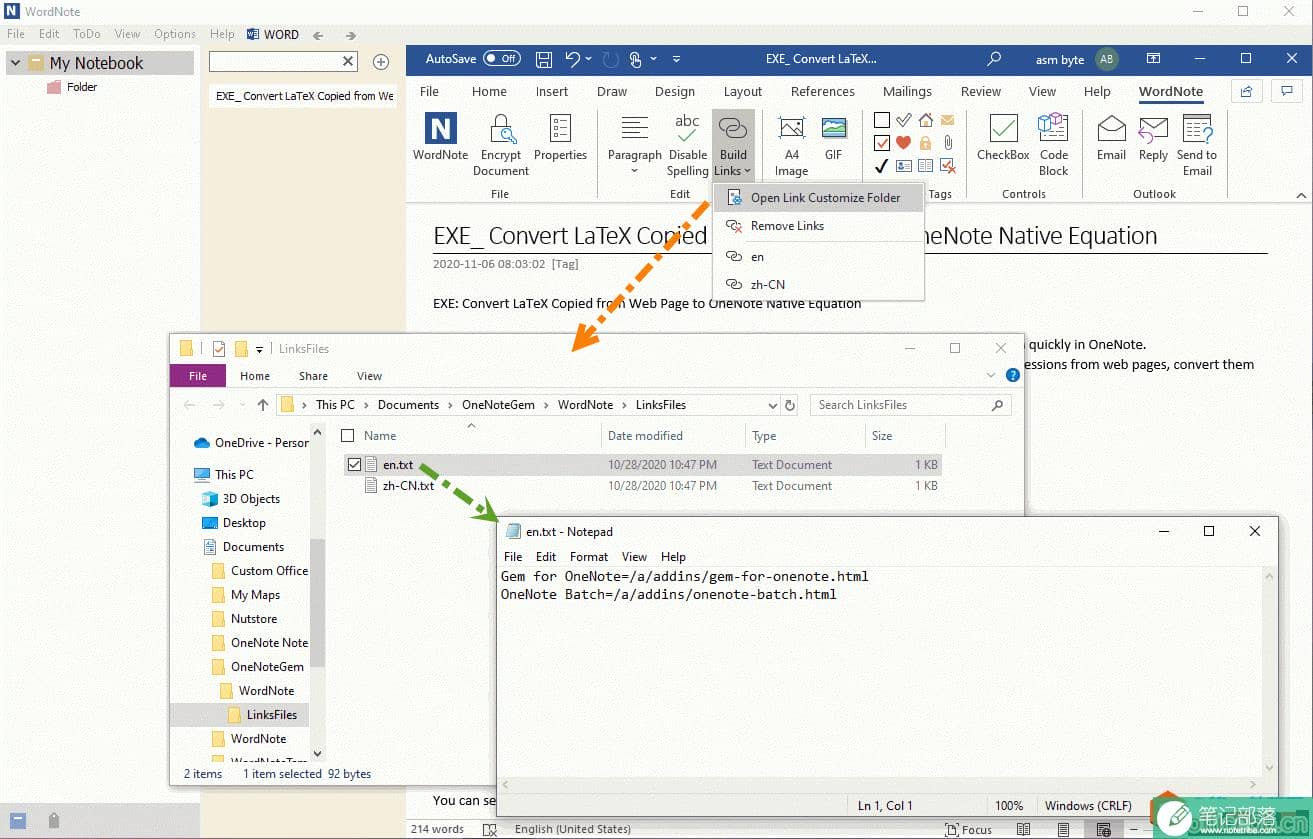Click OneNoteGem in the address breadcrumb
The height and width of the screenshot is (839, 1313).
498,405
